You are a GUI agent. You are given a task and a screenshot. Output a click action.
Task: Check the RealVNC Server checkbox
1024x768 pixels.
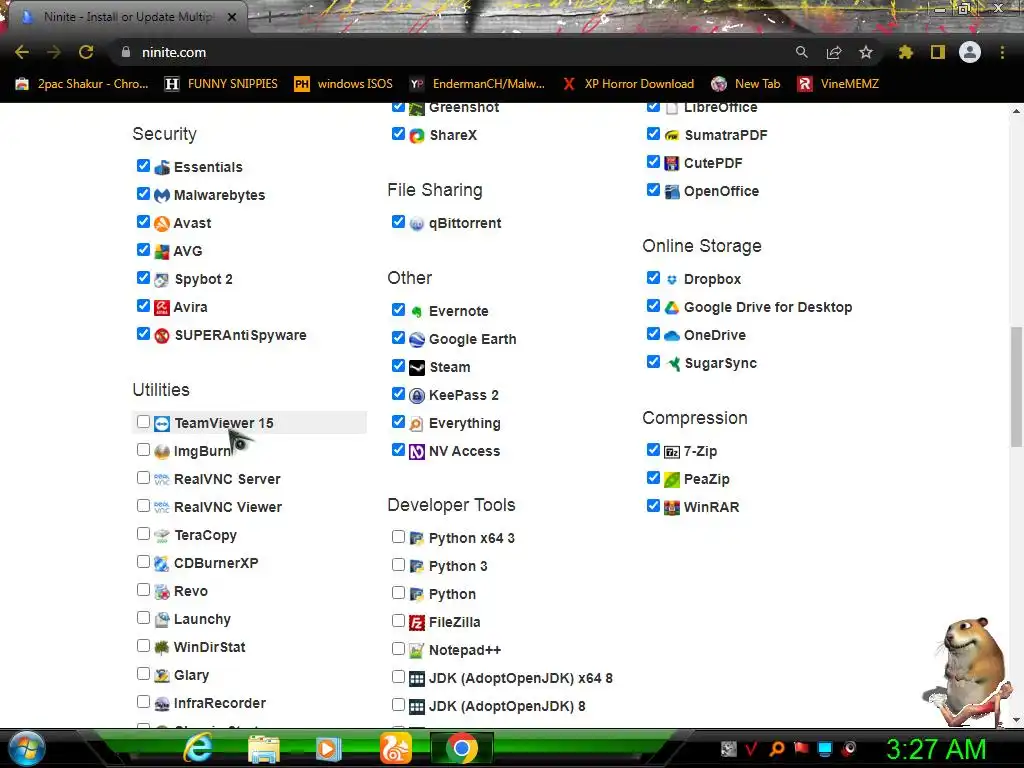[x=144, y=477]
